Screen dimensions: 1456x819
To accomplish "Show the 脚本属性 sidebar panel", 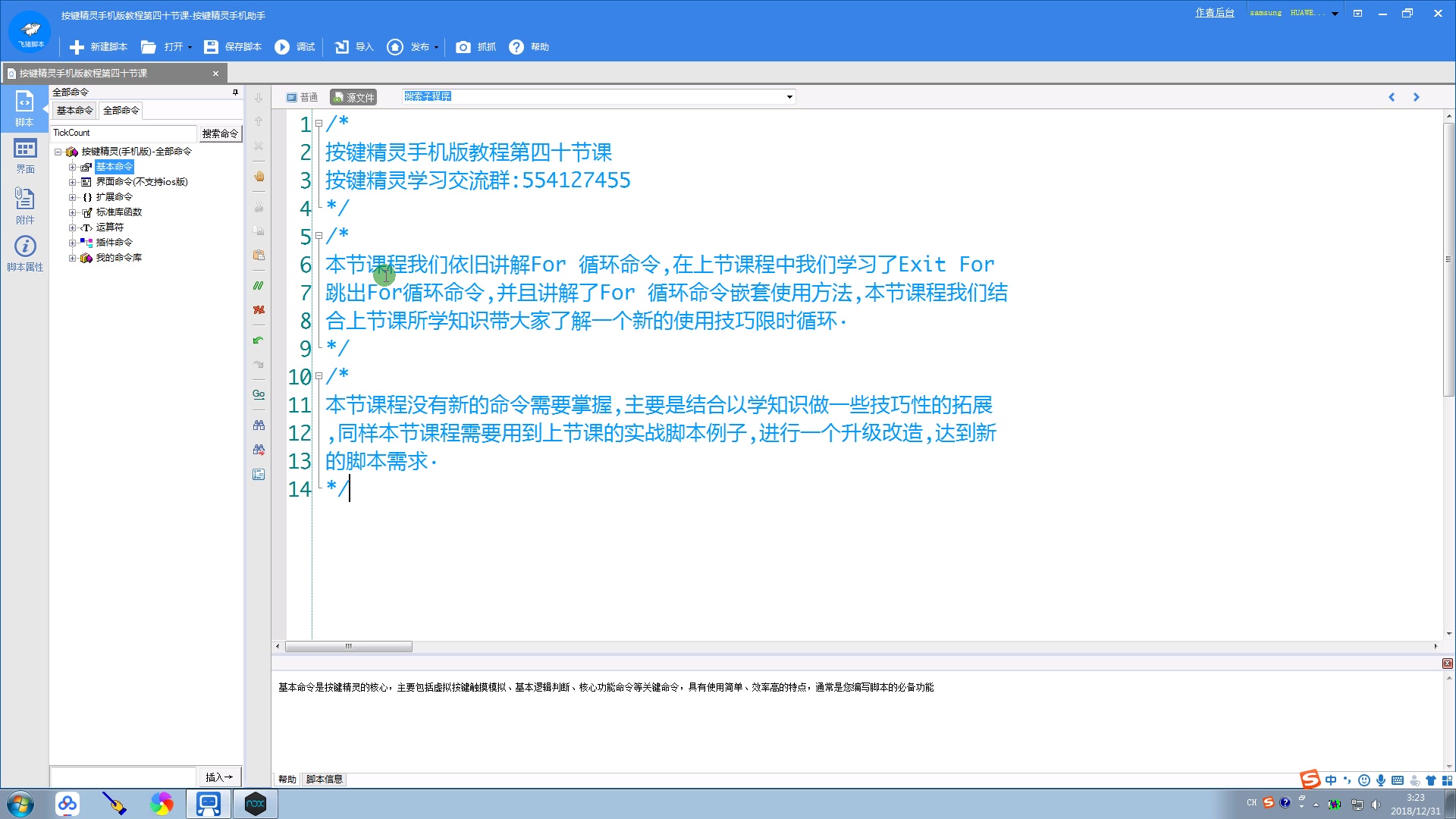I will [x=25, y=253].
